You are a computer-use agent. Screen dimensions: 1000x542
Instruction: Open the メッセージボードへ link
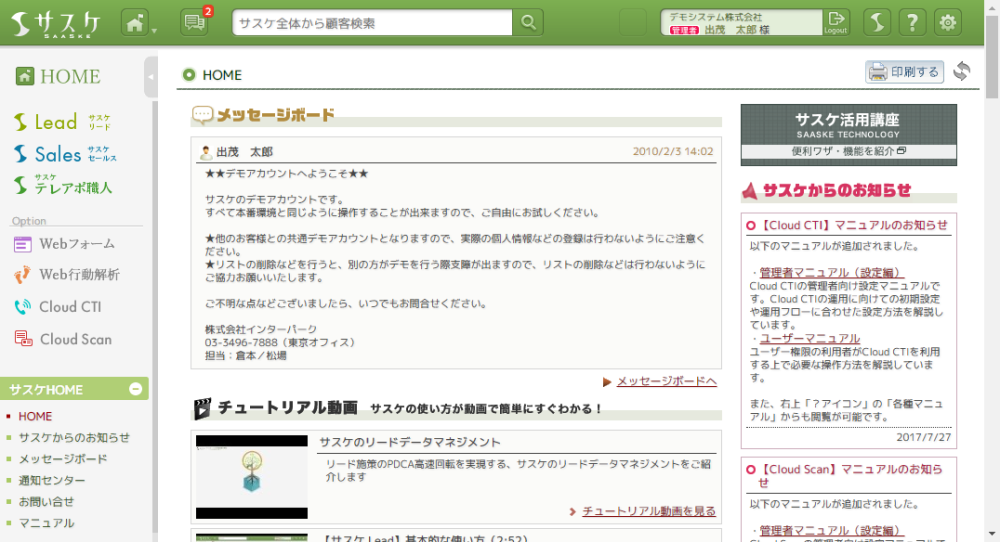point(666,381)
